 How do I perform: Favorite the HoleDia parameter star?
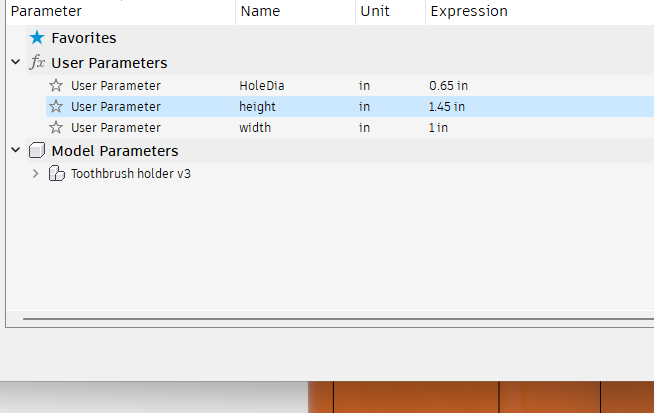point(56,86)
